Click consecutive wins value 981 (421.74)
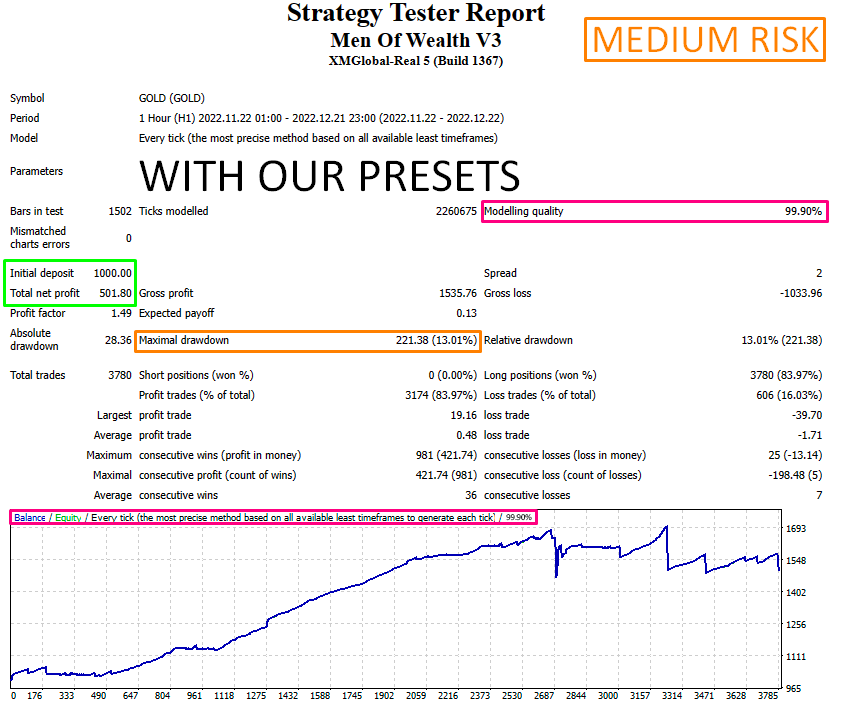Viewport: 844px width, 710px height. point(446,455)
